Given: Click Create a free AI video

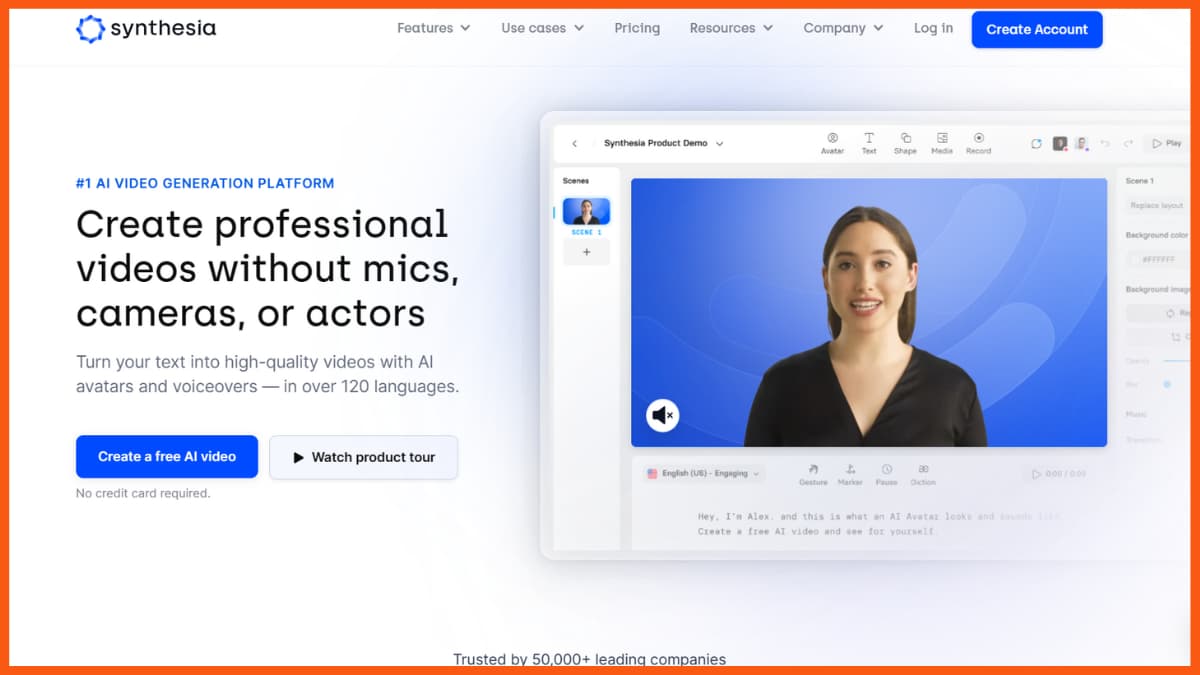Looking at the screenshot, I should point(167,456).
